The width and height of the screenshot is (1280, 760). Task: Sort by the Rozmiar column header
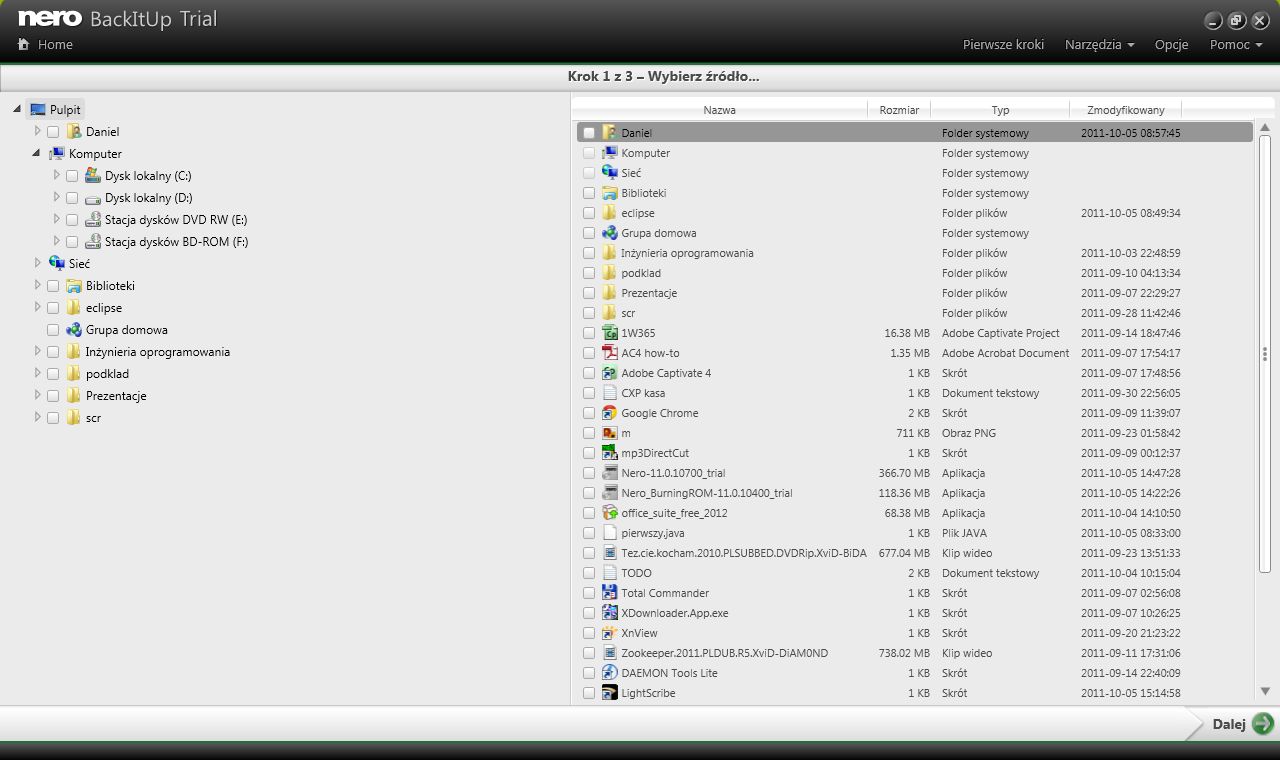(899, 110)
